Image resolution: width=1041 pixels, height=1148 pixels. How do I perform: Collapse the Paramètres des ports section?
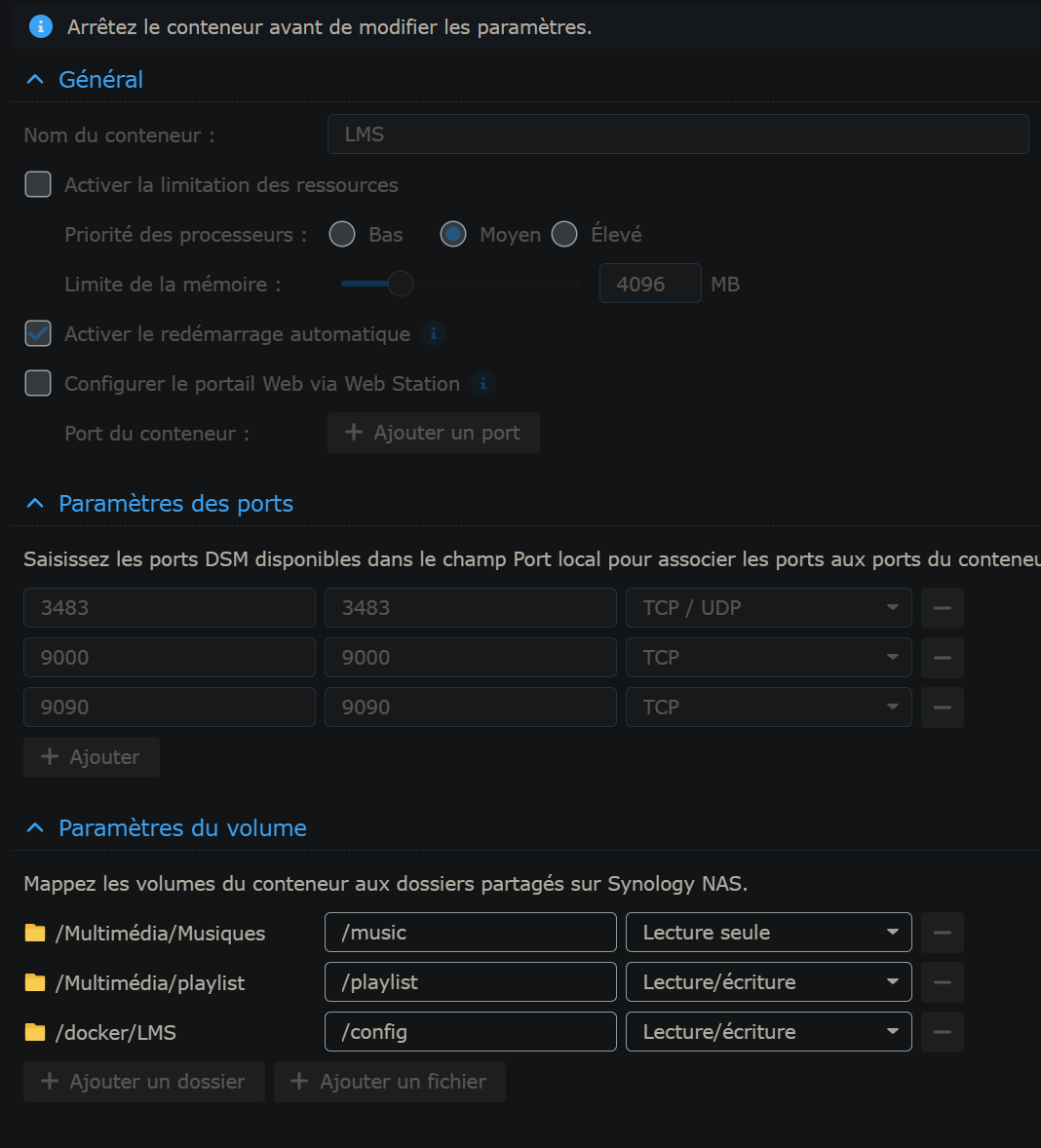[36, 504]
